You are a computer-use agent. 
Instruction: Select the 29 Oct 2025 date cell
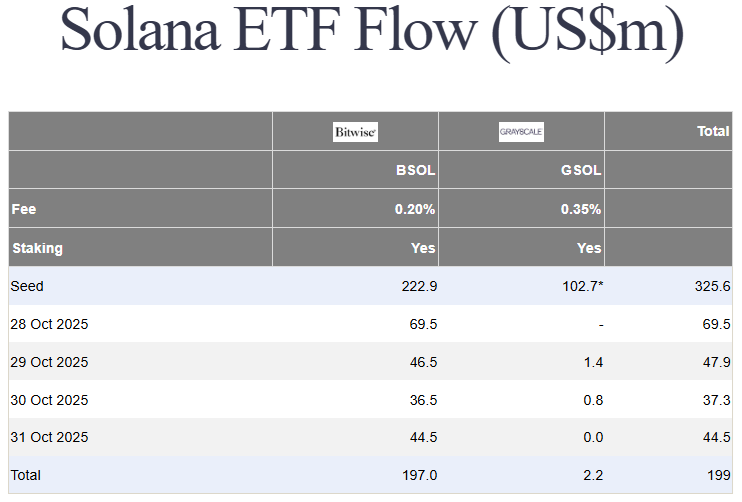(x=49, y=362)
